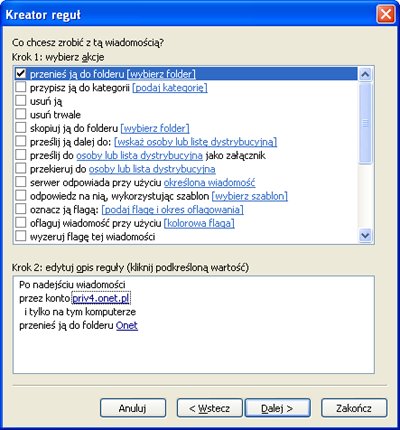Click the action list scroll-up arrow
This screenshot has width=400, height=430.
tap(365, 74)
